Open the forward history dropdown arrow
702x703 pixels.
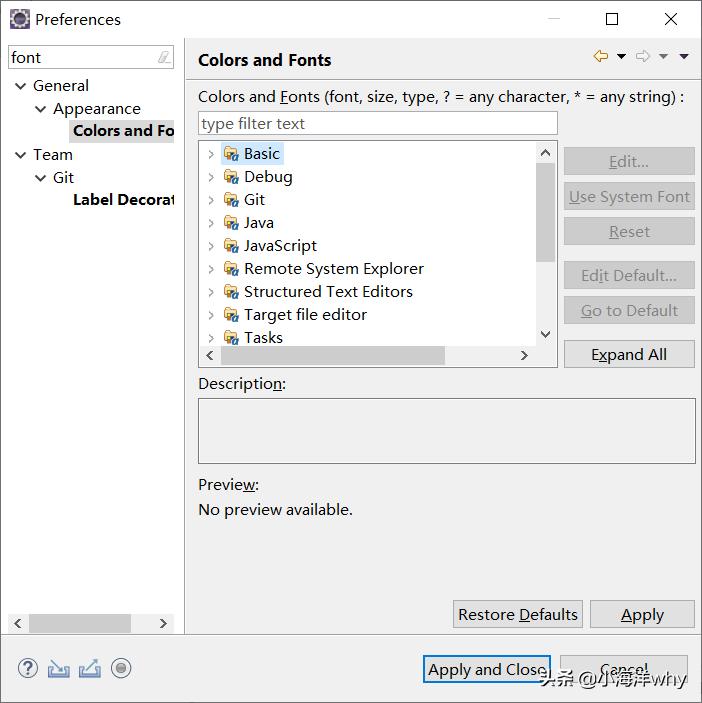pyautogui.click(x=663, y=56)
